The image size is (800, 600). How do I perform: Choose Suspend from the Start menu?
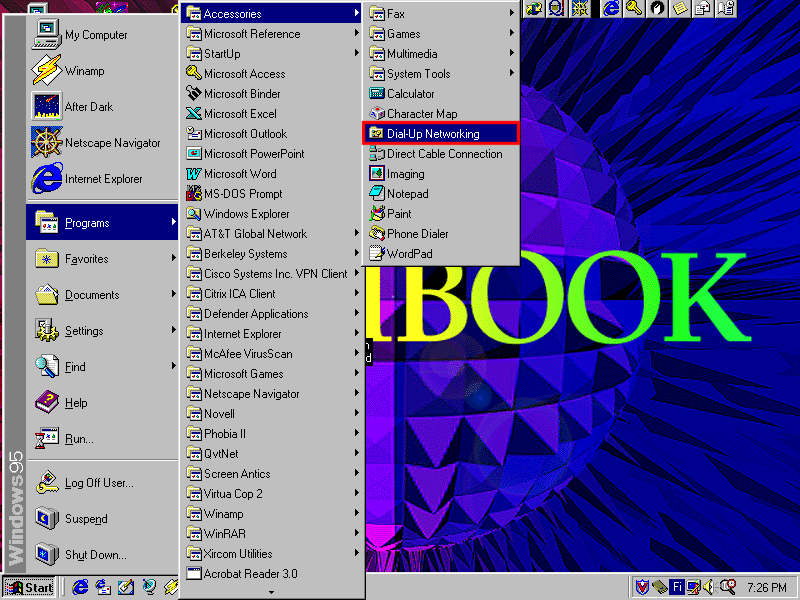coord(102,518)
